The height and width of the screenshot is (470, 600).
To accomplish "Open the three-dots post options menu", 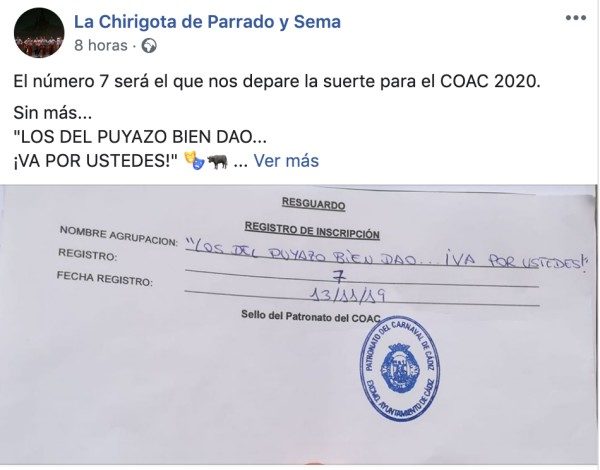I will coord(576,18).
